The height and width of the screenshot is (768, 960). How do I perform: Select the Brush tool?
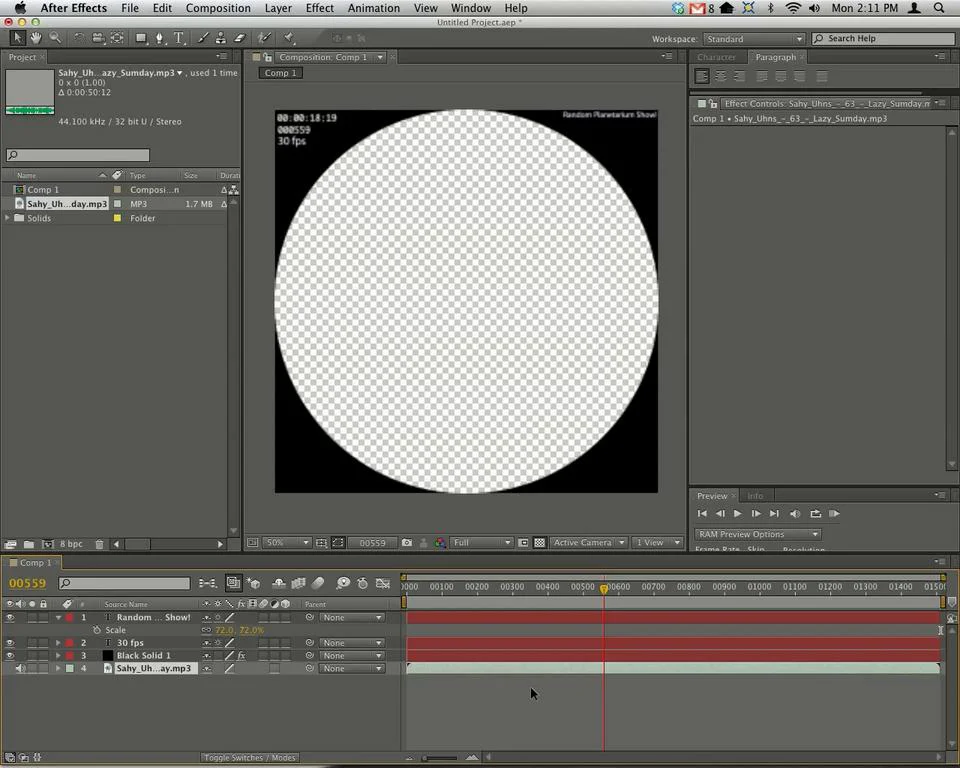coord(204,38)
